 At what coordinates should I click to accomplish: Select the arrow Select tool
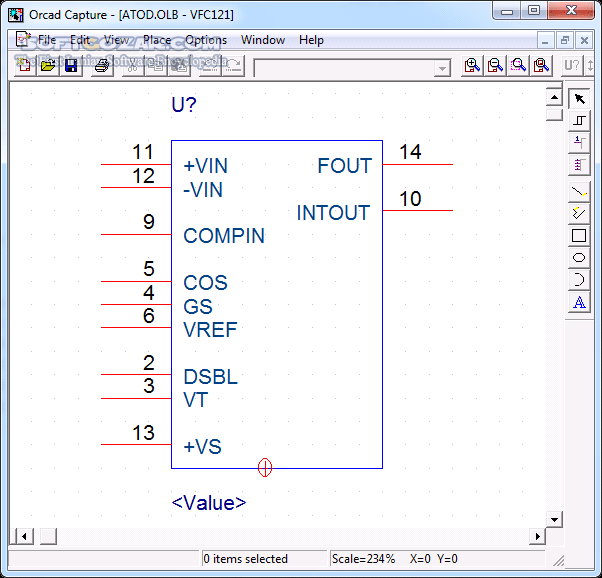[579, 99]
